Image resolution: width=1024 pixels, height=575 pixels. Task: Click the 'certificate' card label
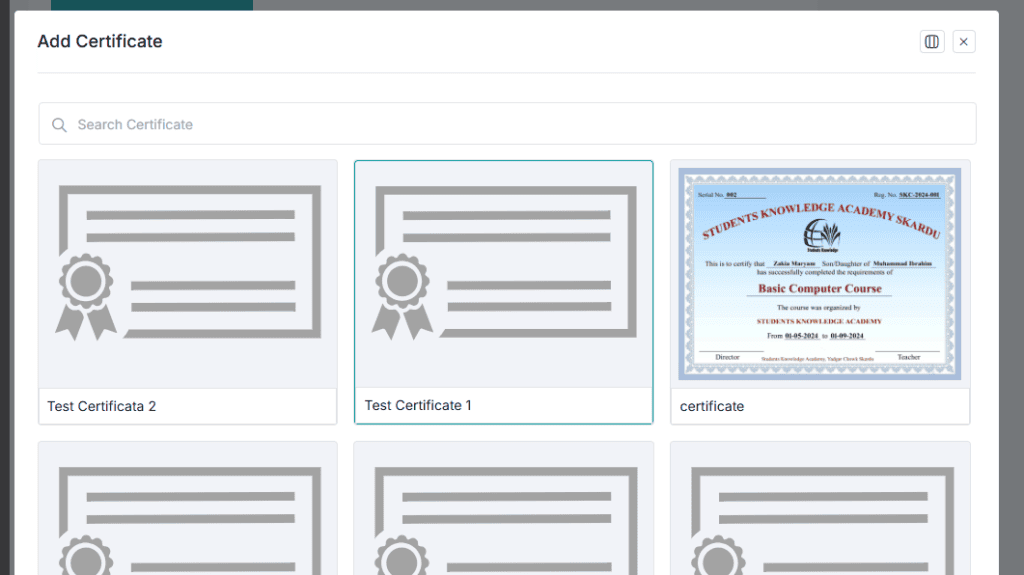tap(712, 406)
